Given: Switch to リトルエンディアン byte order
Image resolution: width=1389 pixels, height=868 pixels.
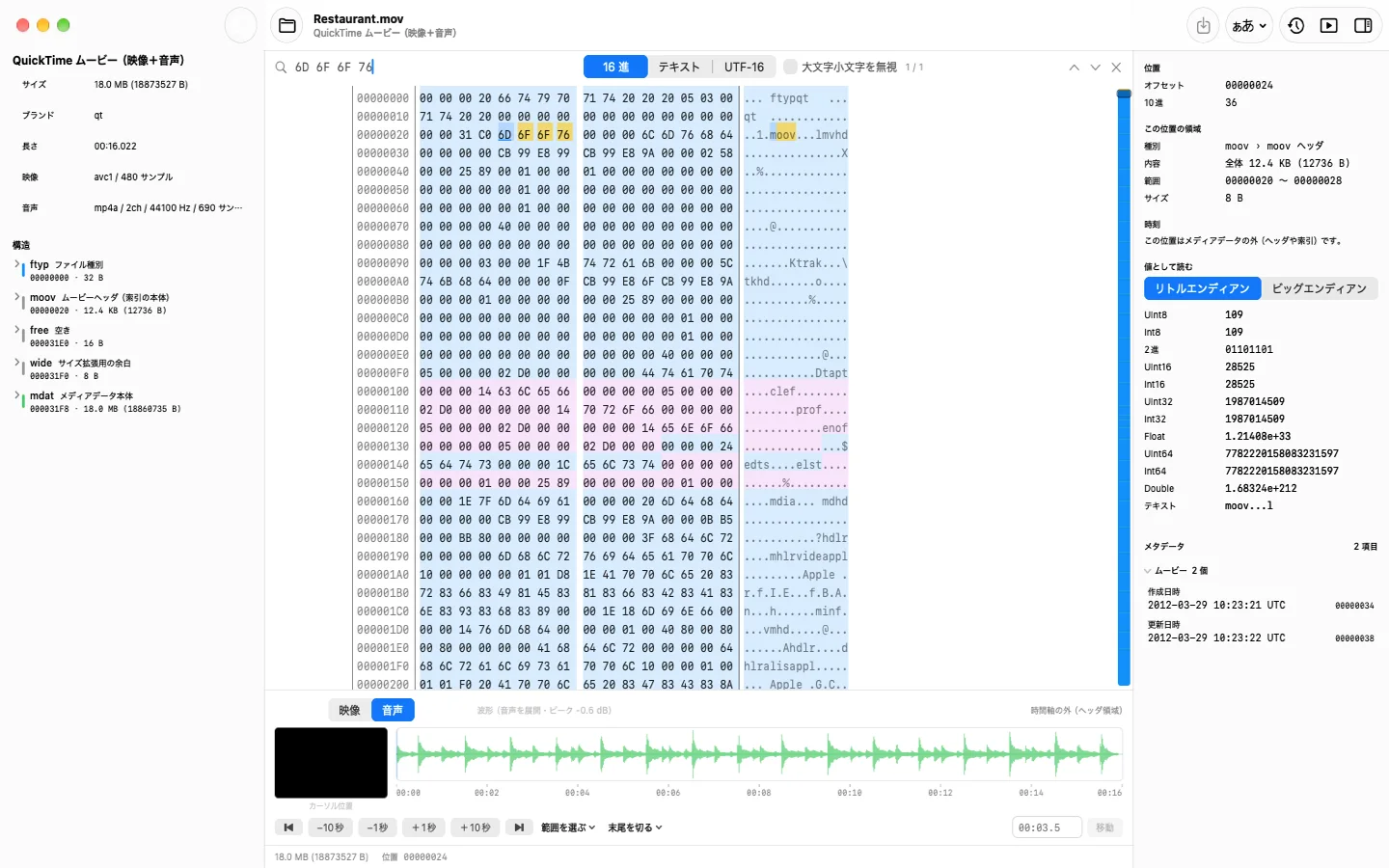Looking at the screenshot, I should tap(1202, 288).
